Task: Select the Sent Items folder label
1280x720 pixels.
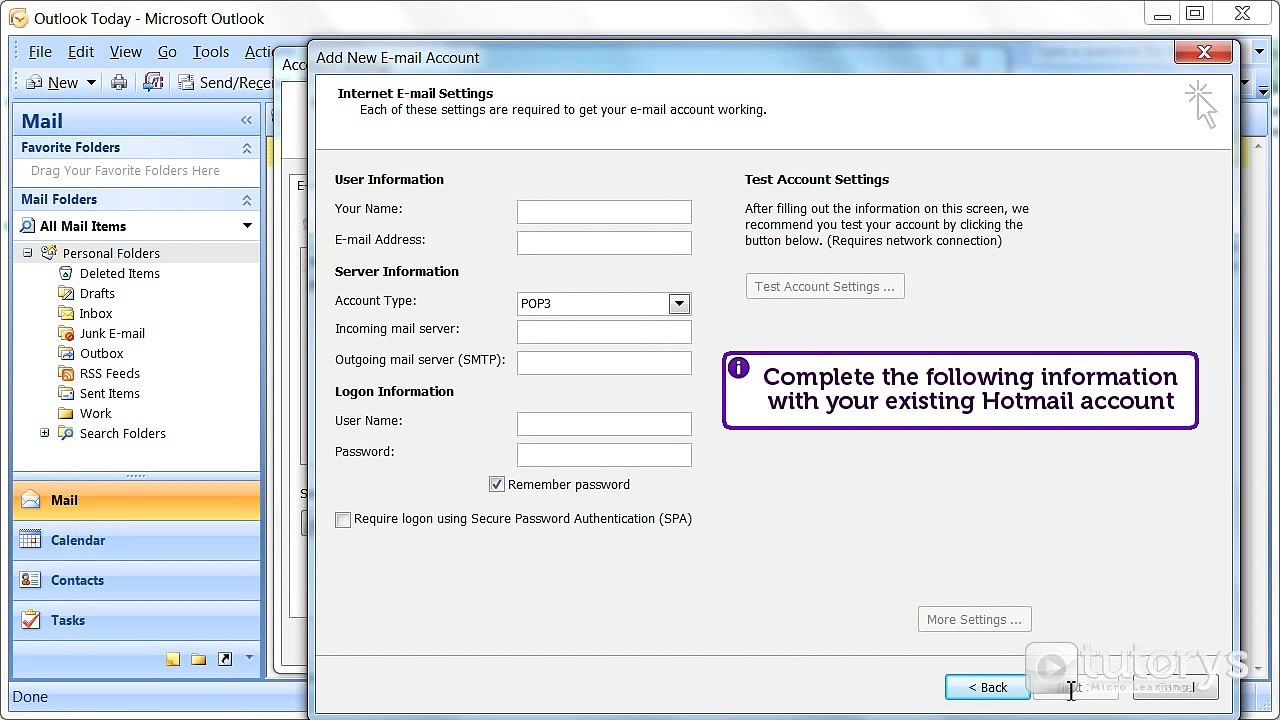Action: coord(110,393)
